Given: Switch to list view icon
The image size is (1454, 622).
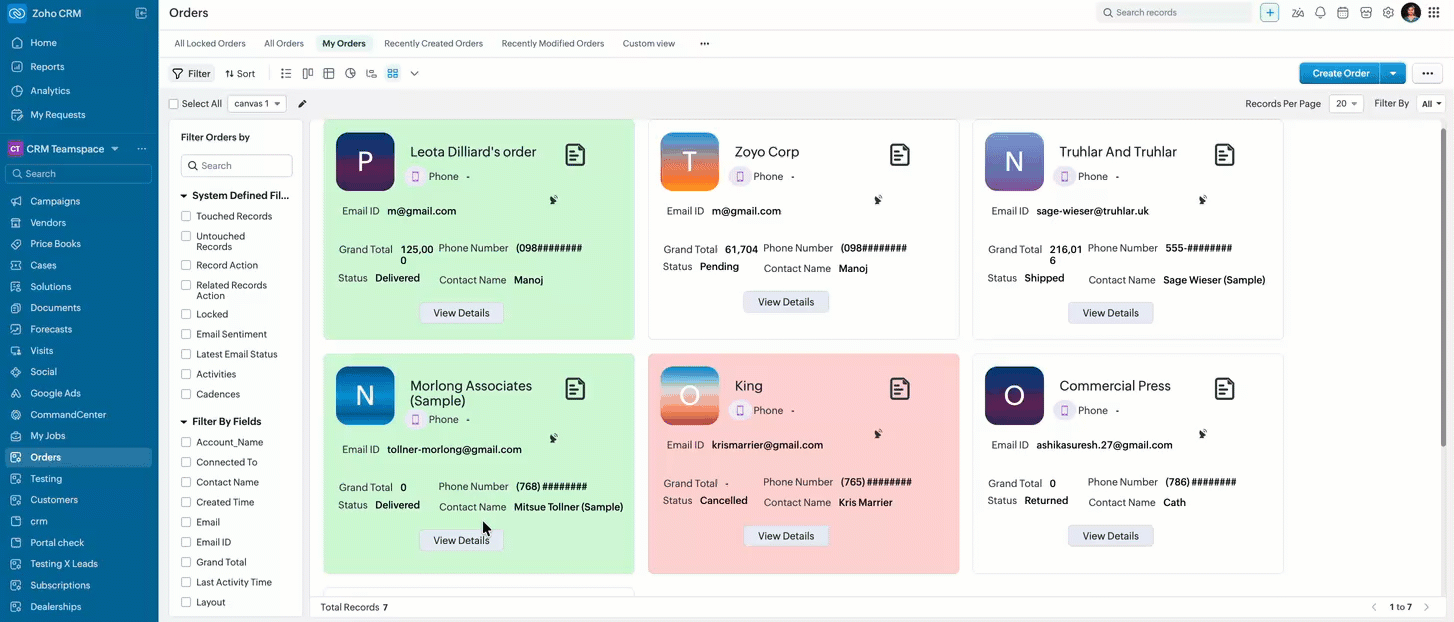Looking at the screenshot, I should [286, 74].
